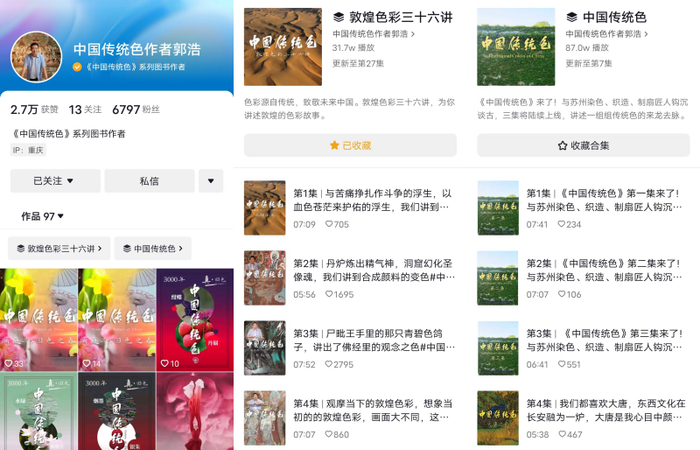Click the heart icon showing 14
700x450 pixels.
click(x=87, y=363)
